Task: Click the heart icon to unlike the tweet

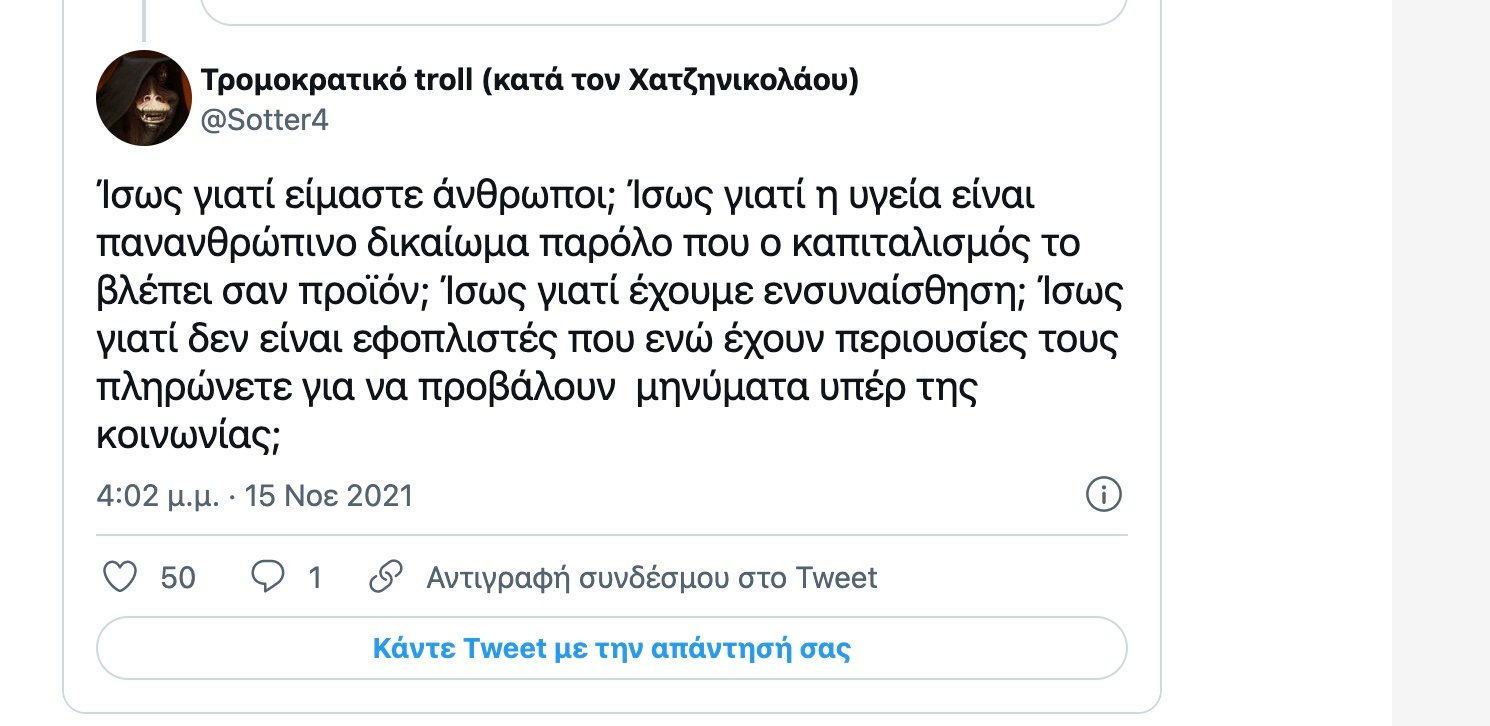Action: point(119,576)
